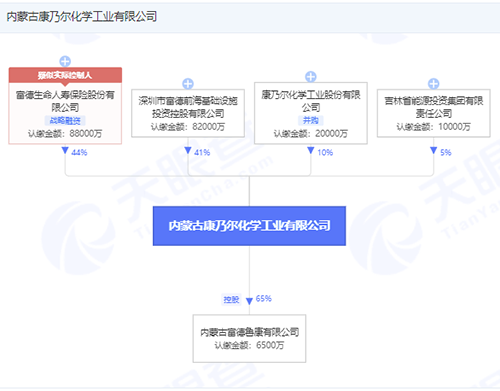Expand the plus icon above 康乃尔化学工业股份有限公司
Image resolution: width=500 pixels, height=391 pixels.
pos(311,77)
